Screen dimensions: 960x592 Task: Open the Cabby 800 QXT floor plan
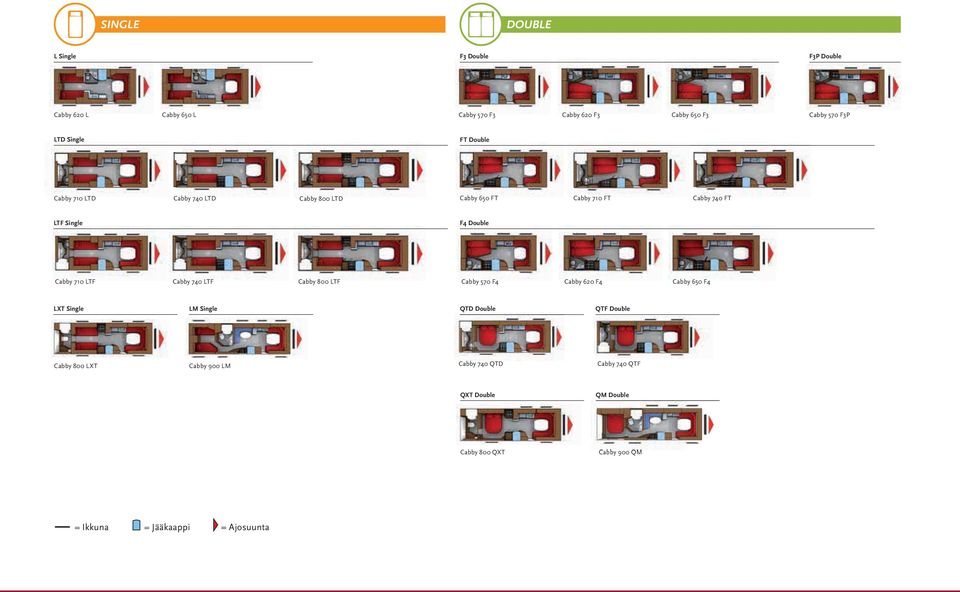coord(517,424)
